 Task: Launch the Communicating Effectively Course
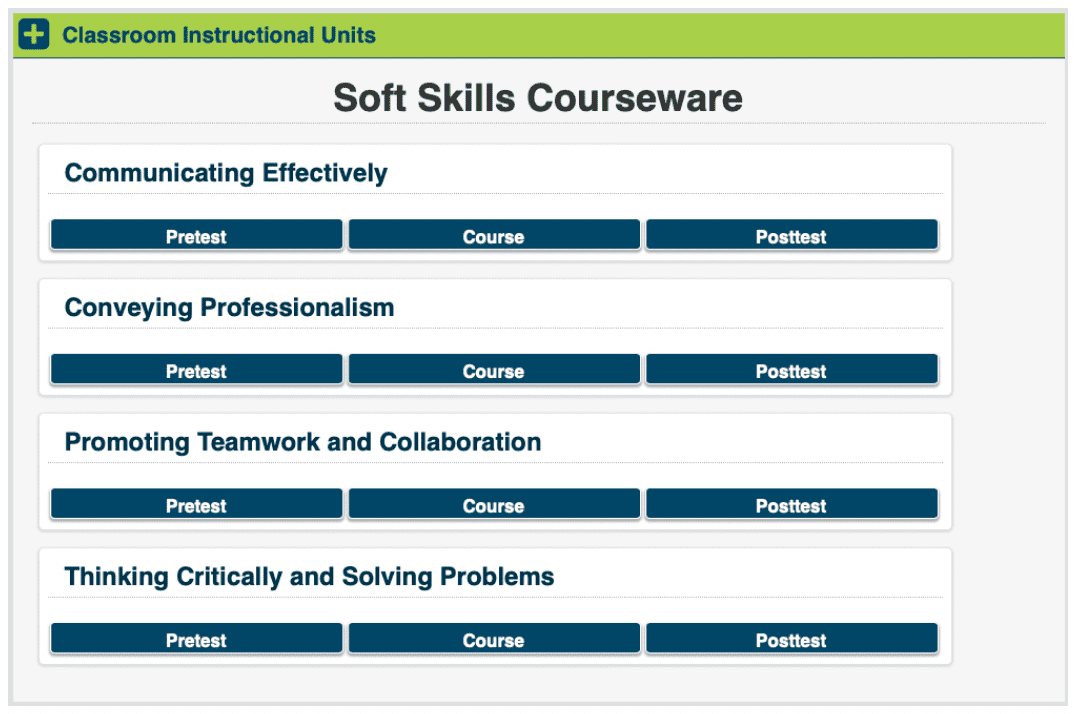click(493, 236)
